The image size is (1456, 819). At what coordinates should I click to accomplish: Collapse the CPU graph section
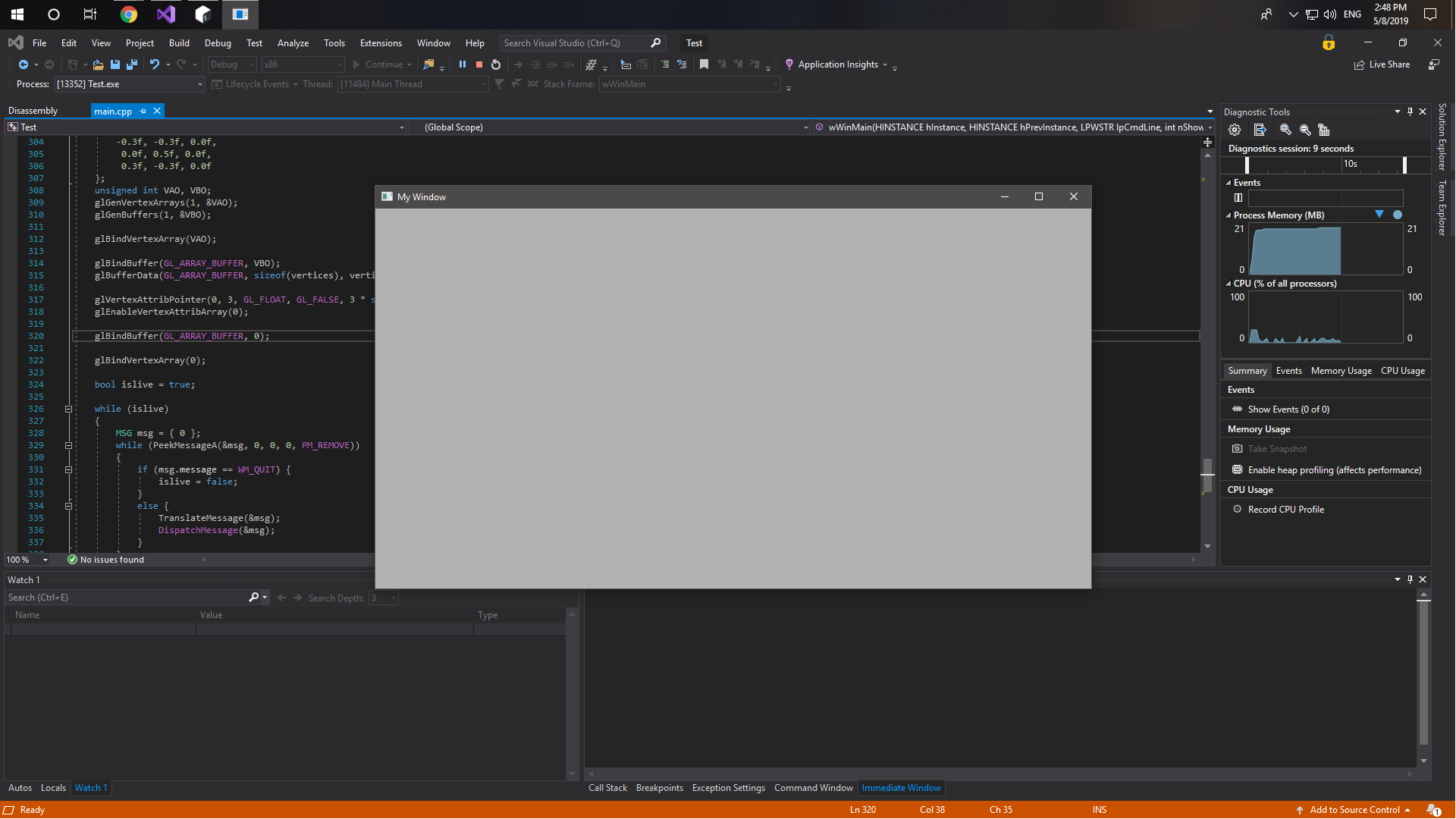1228,284
